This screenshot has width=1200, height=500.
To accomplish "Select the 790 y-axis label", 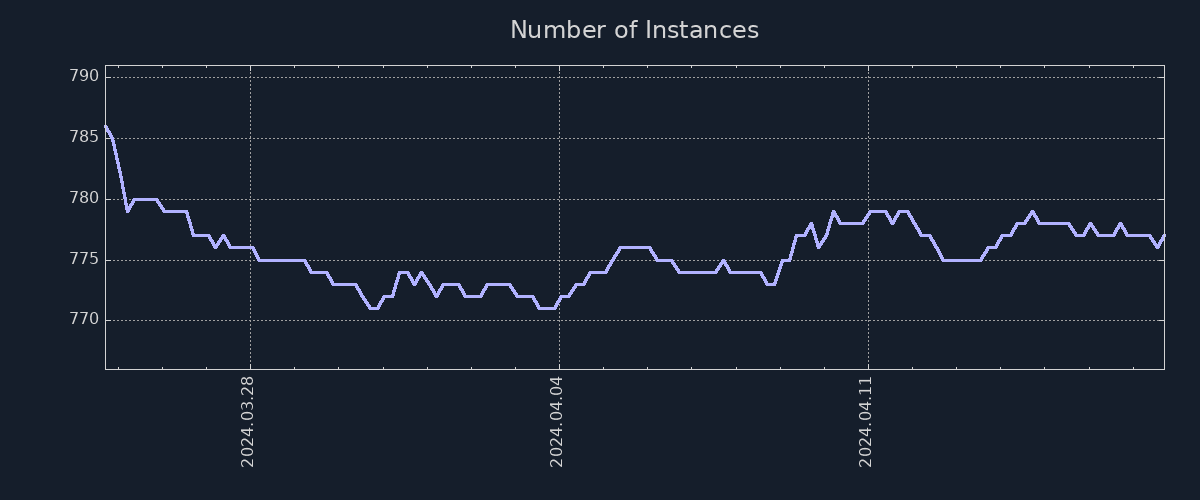I will pyautogui.click(x=85, y=77).
